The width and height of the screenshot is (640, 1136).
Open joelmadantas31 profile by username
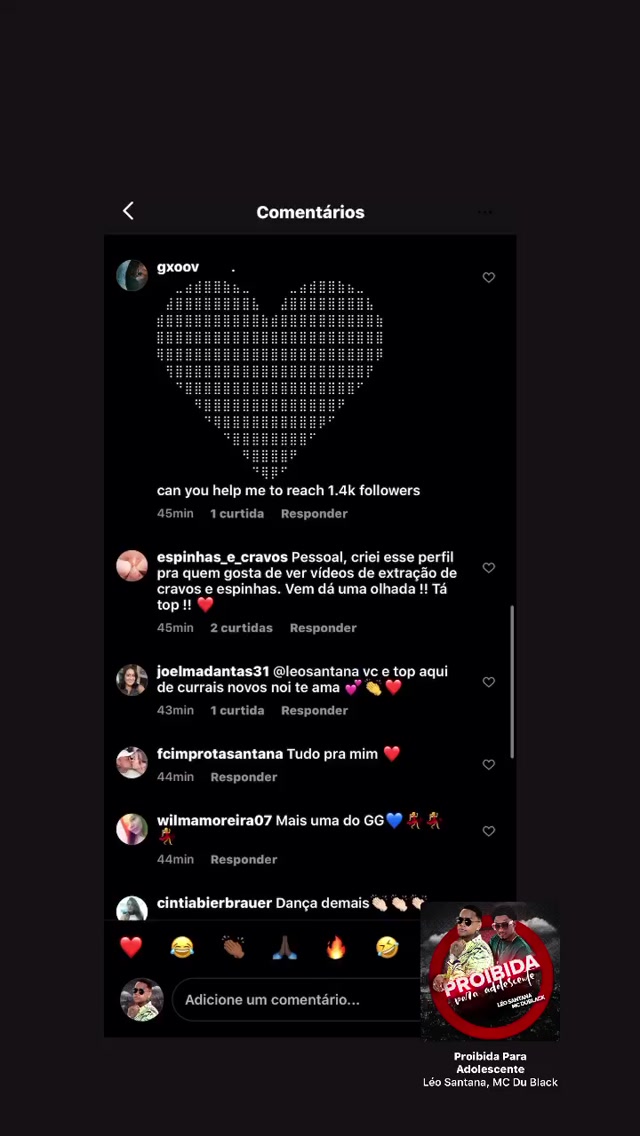click(213, 672)
